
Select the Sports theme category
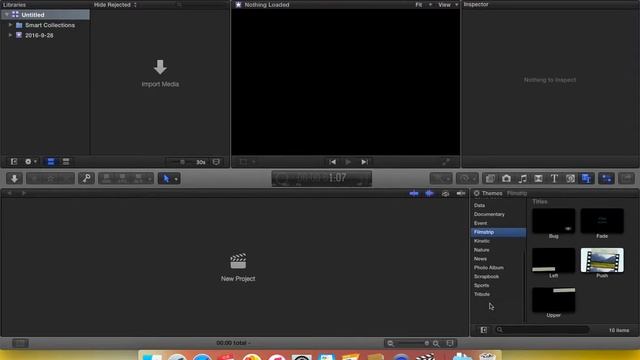482,285
